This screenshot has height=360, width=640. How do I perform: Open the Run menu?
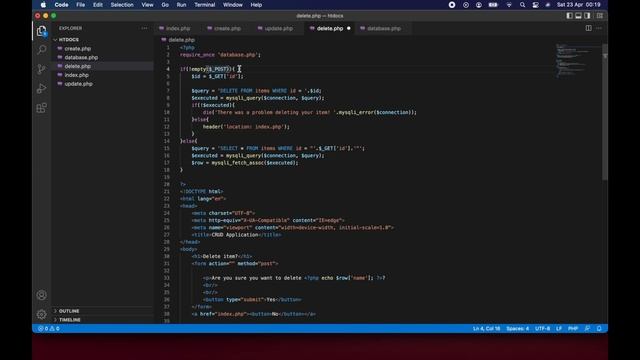tap(181, 5)
